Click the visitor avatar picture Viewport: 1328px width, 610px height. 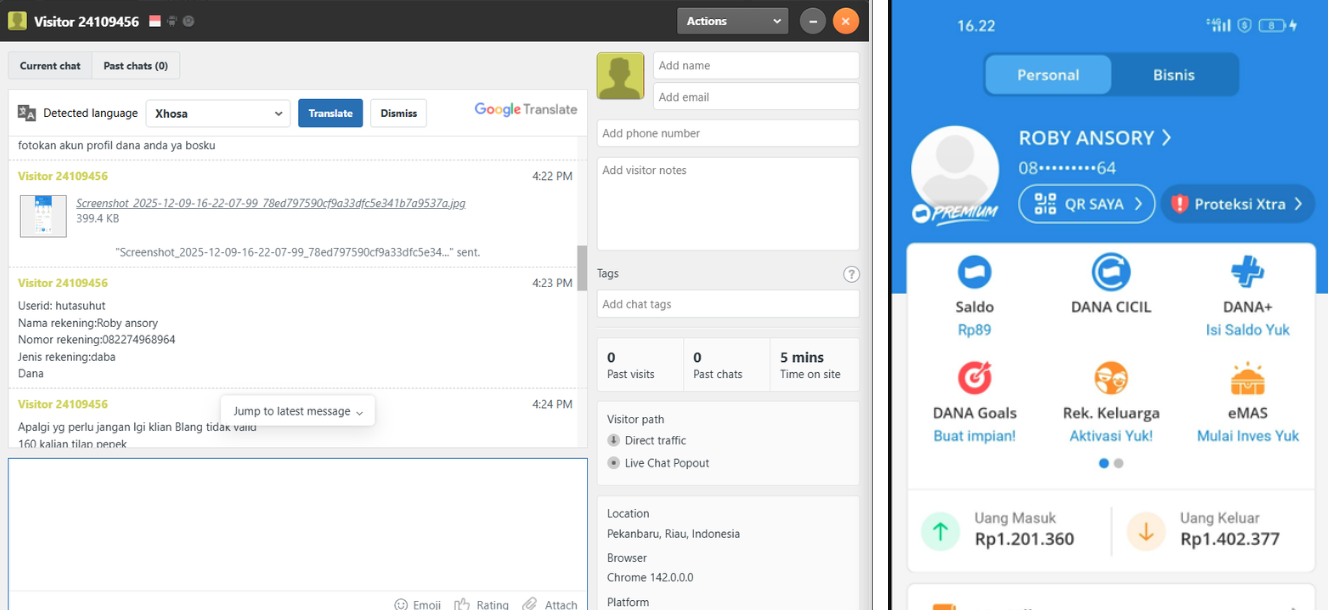621,76
